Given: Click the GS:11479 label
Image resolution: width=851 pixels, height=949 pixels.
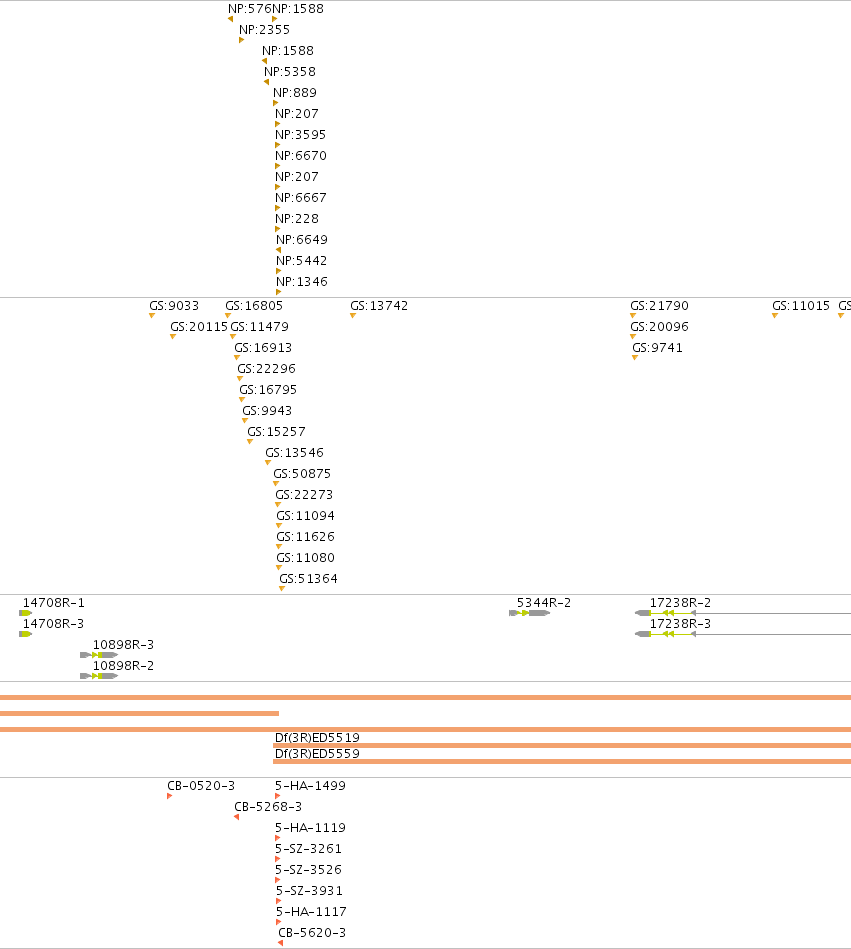Looking at the screenshot, I should (260, 327).
